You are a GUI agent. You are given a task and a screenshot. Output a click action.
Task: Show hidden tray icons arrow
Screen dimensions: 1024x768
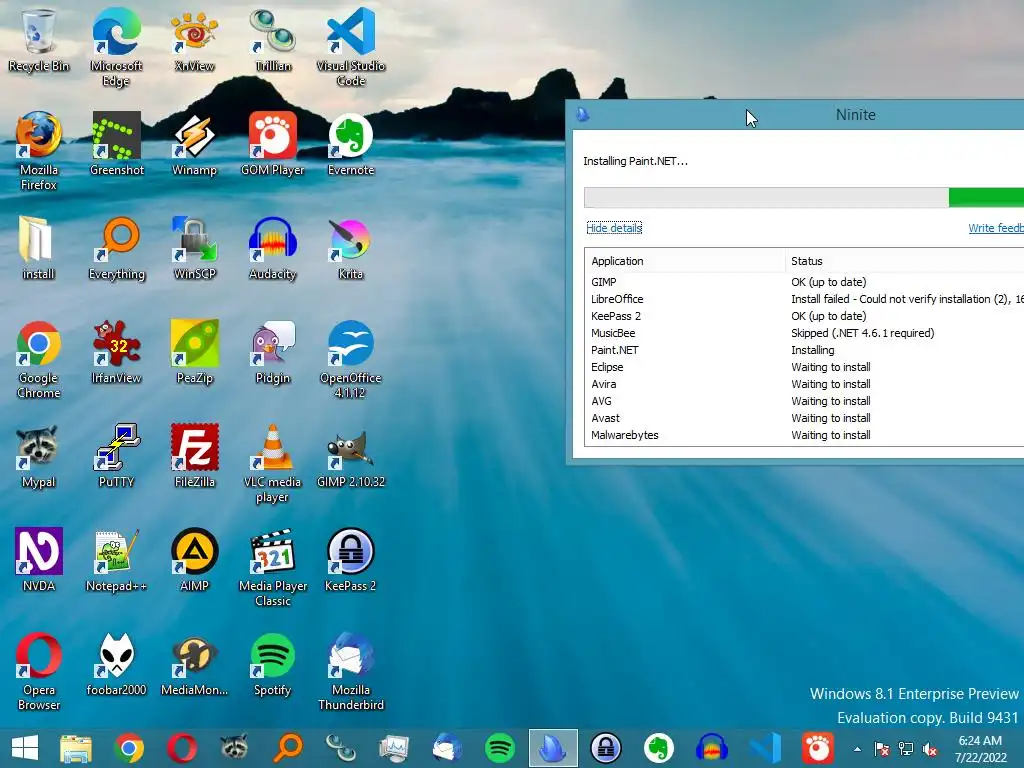tap(857, 749)
